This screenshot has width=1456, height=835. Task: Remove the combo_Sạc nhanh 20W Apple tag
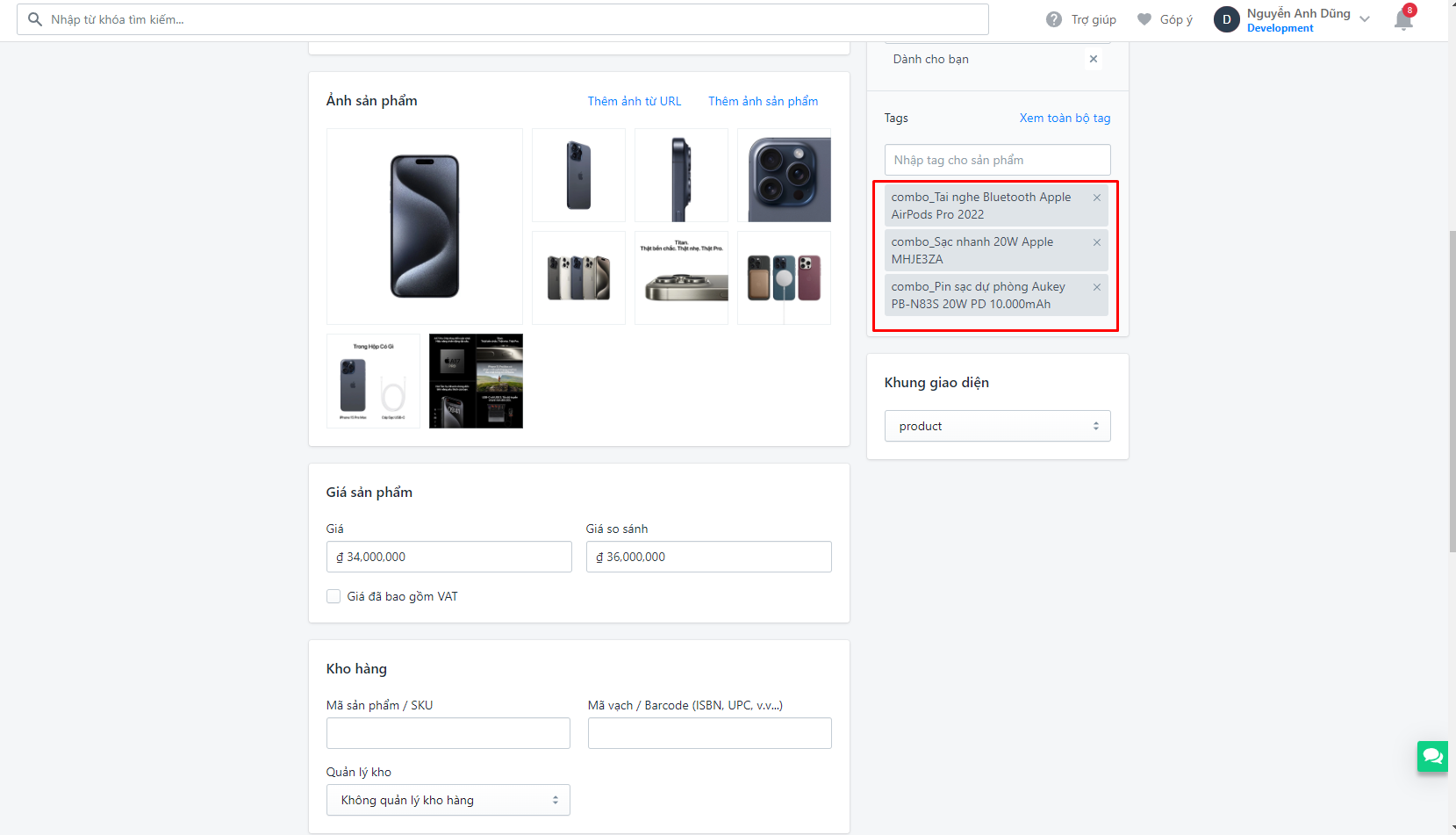point(1097,242)
